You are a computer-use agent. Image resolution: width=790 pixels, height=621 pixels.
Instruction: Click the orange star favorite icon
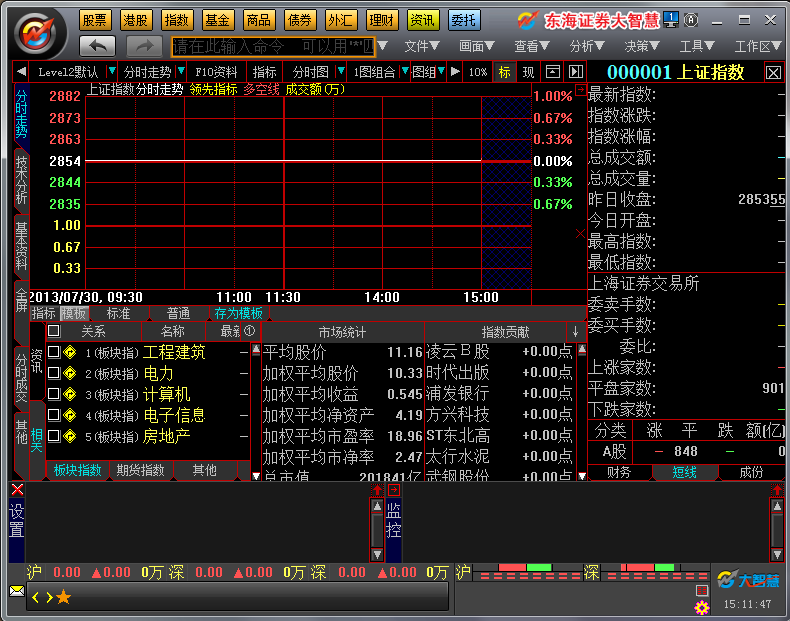point(63,597)
